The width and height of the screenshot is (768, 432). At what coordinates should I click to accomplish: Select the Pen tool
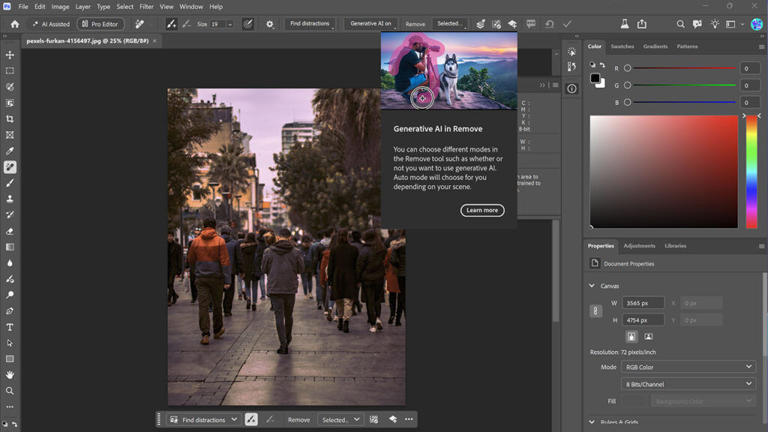click(10, 311)
